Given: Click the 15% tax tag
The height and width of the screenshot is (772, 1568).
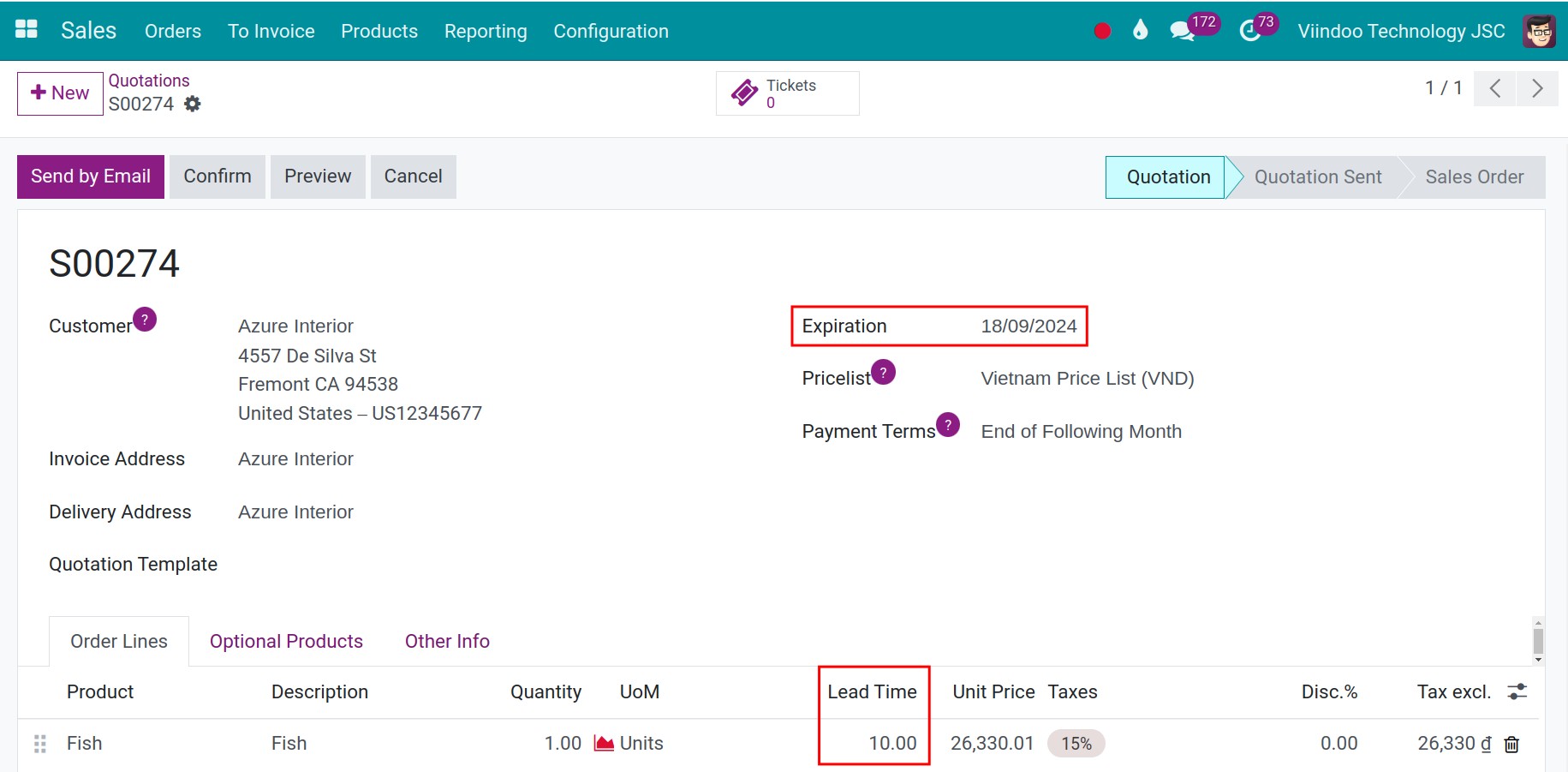Looking at the screenshot, I should point(1076,744).
